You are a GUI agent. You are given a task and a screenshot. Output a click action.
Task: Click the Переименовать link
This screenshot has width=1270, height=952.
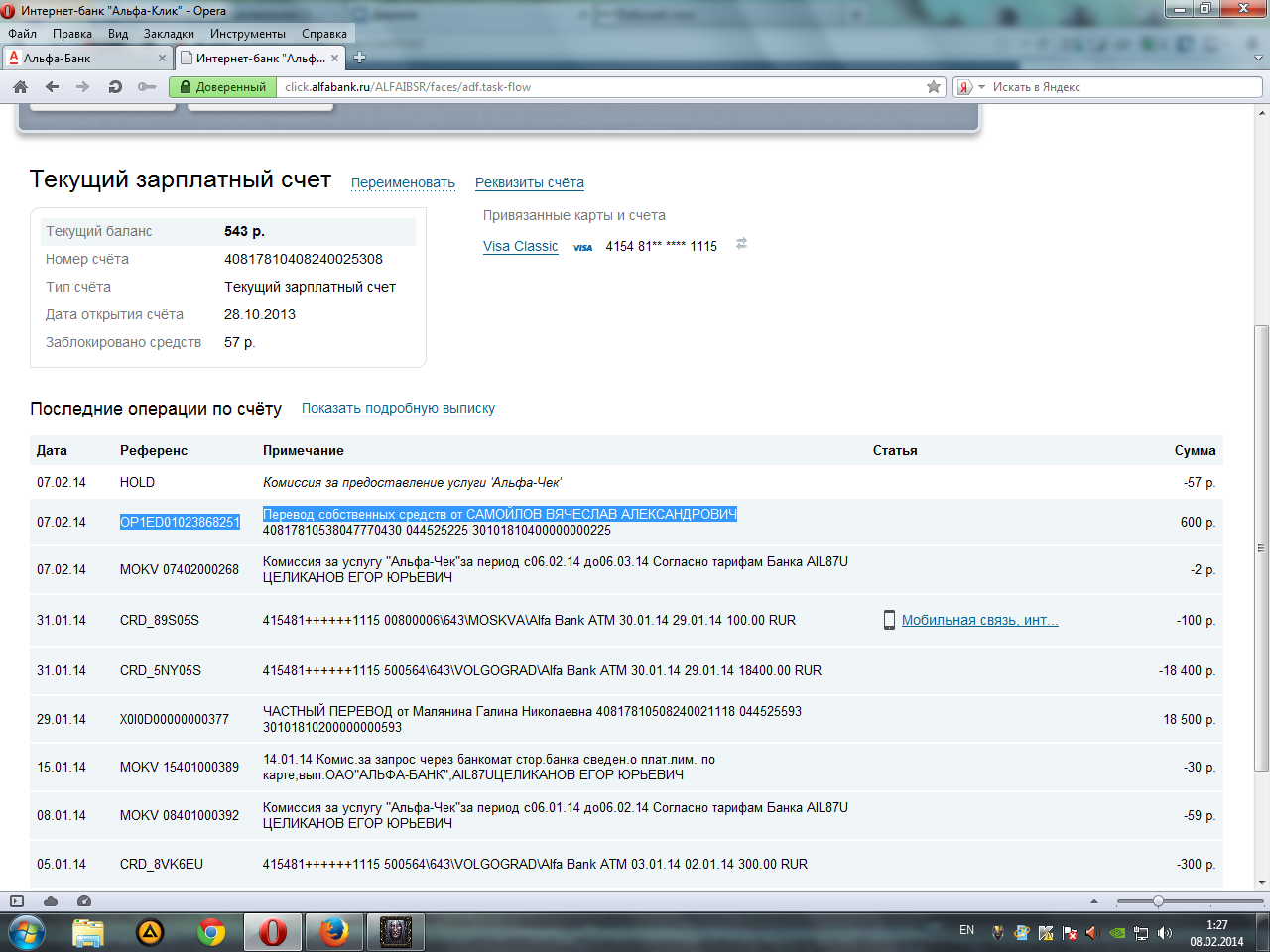coord(403,183)
